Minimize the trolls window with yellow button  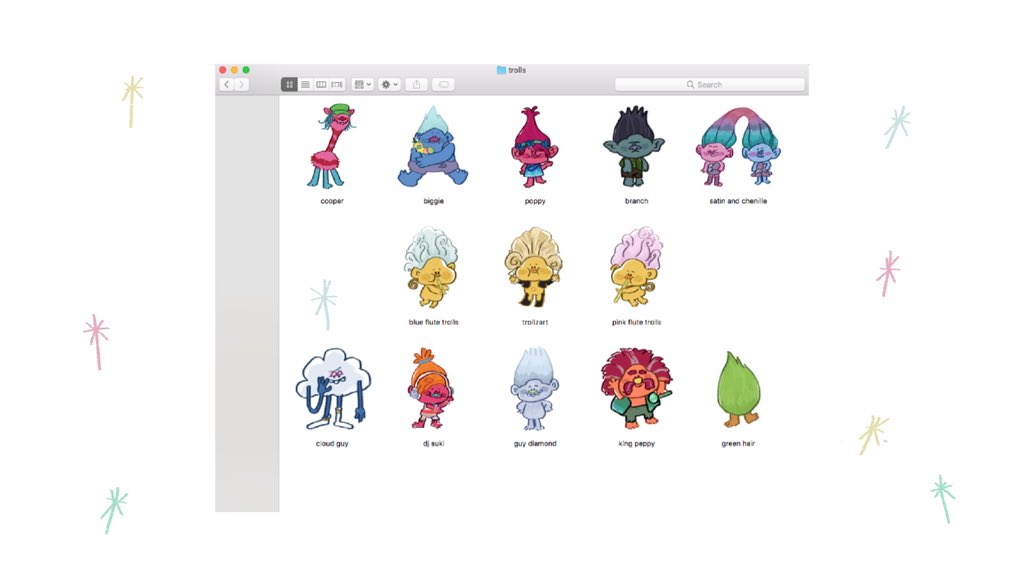[234, 70]
